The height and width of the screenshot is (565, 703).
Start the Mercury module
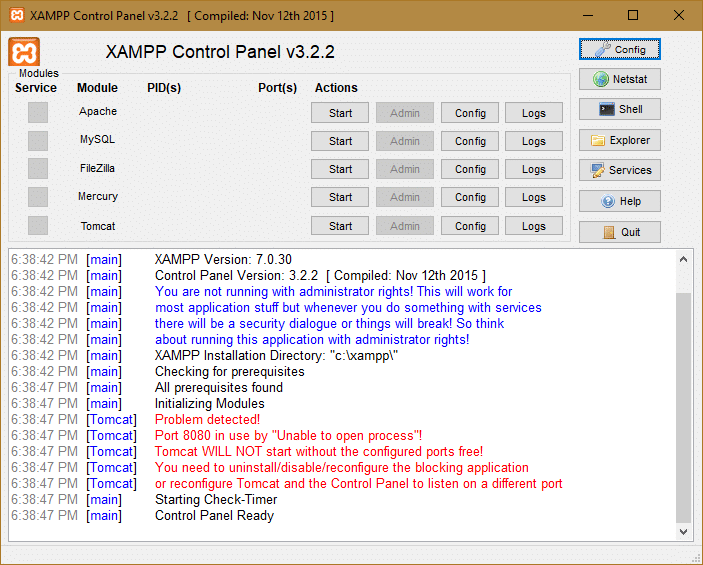340,197
